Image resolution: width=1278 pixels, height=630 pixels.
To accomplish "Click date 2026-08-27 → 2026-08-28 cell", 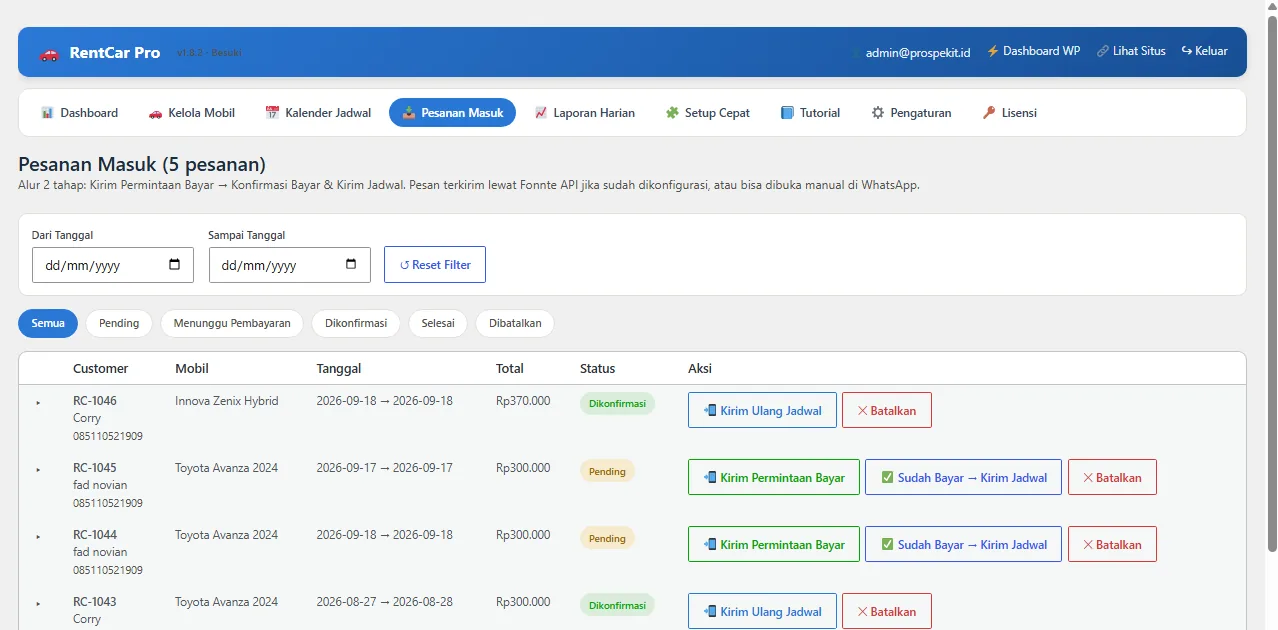I will 385,602.
